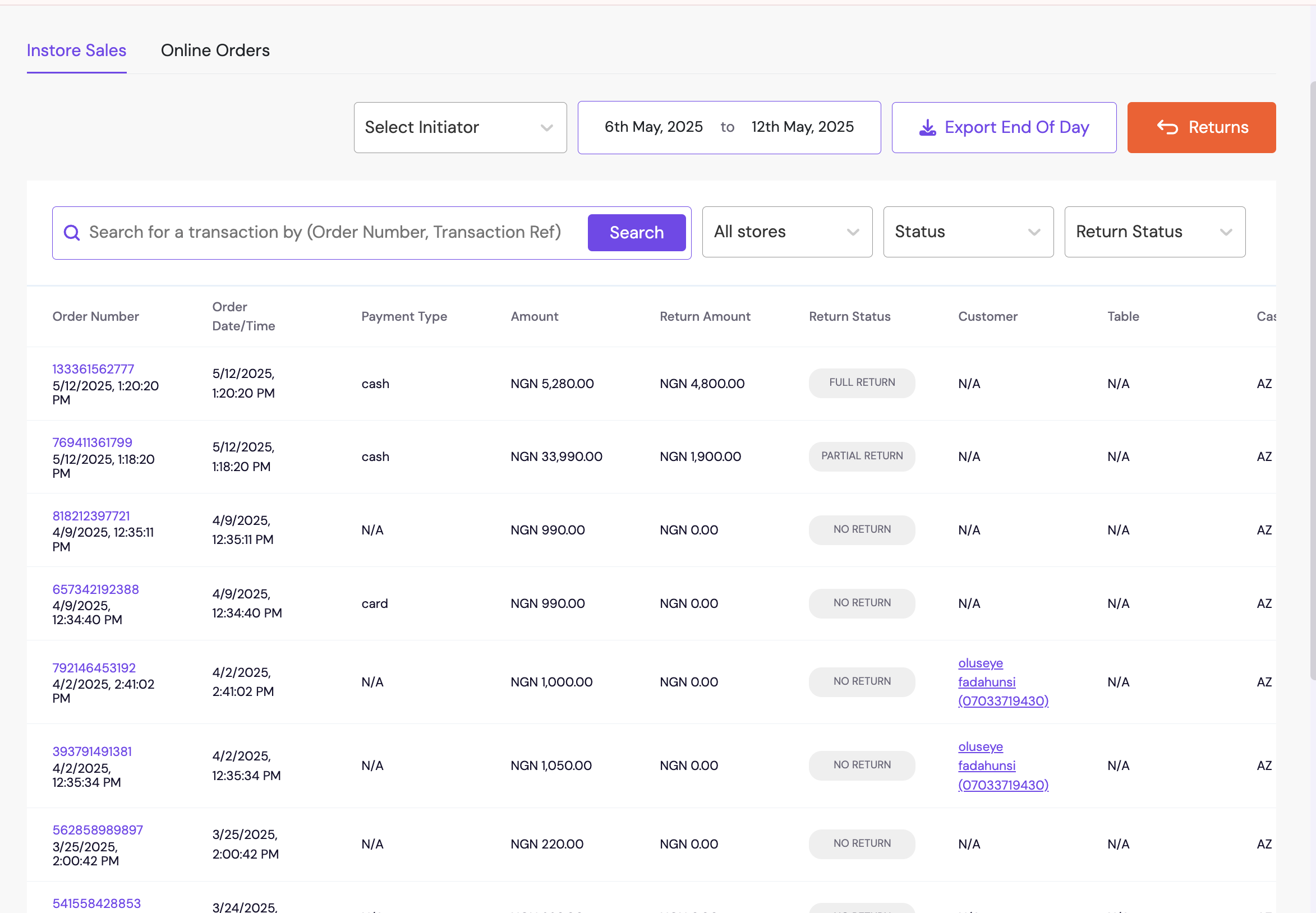This screenshot has height=913, width=1316.
Task: Click the magnifier icon in search box
Action: tap(72, 233)
